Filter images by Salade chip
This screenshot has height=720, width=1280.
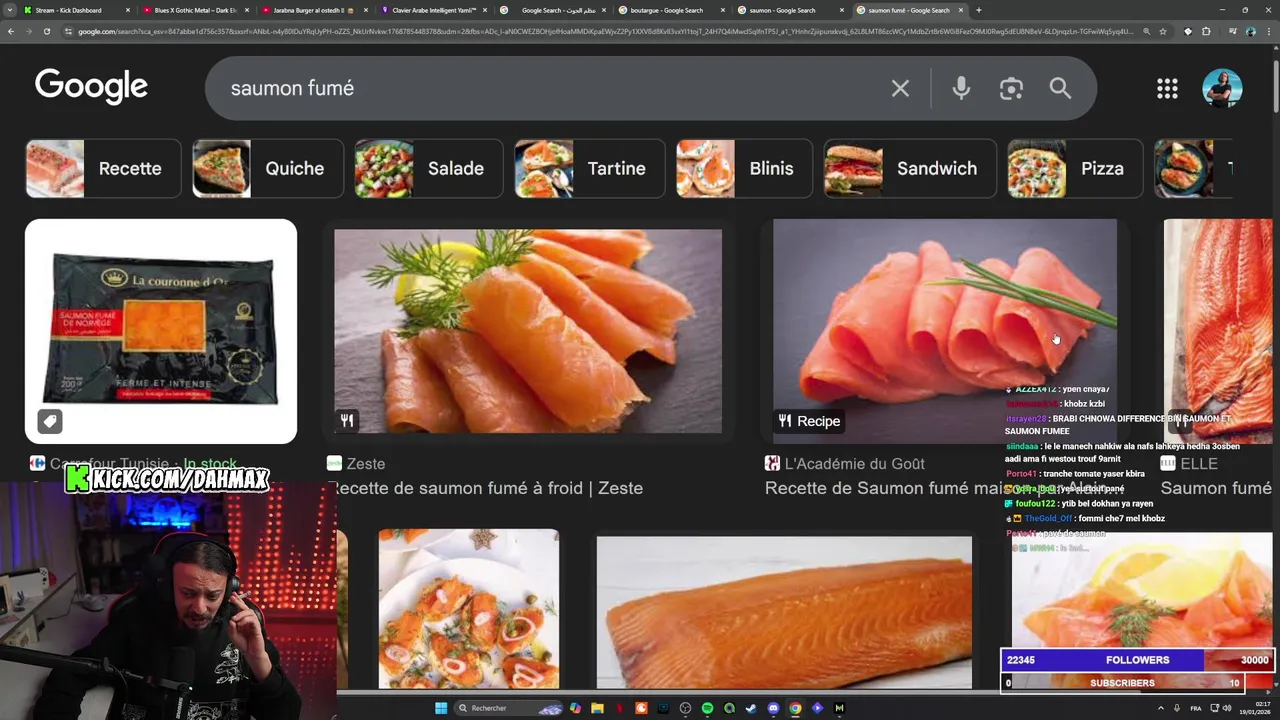coord(428,168)
